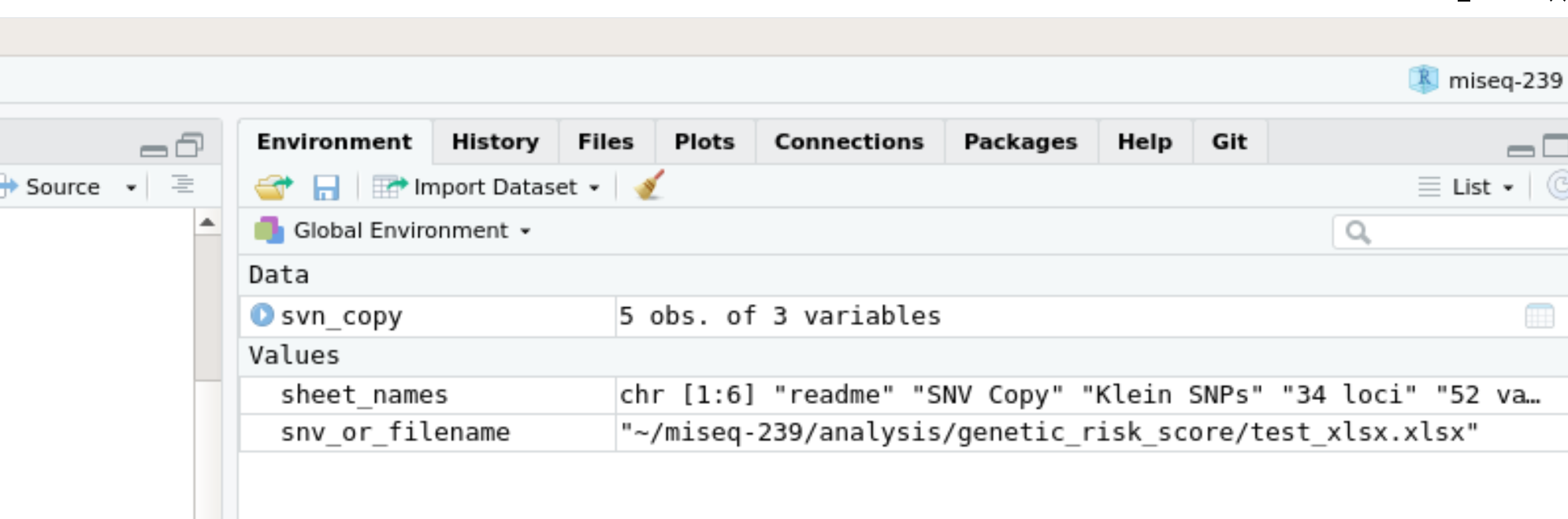This screenshot has width=1568, height=519.
Task: Click the scroll up arrow
Action: 207,222
